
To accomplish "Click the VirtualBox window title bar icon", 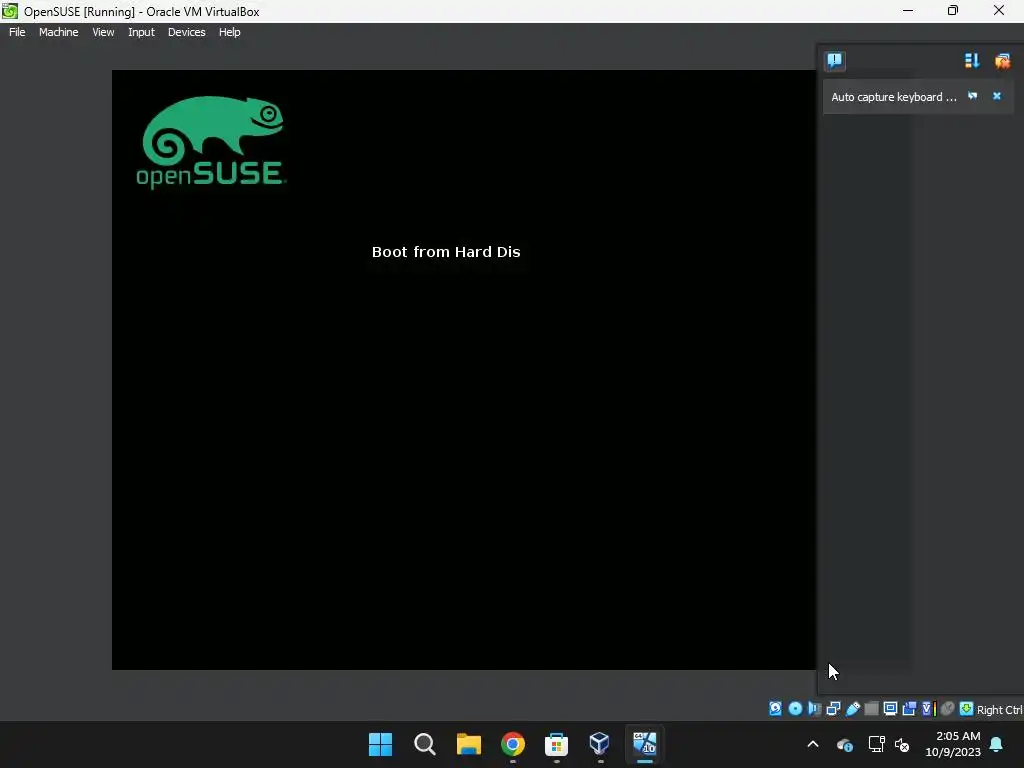I will pos(10,11).
